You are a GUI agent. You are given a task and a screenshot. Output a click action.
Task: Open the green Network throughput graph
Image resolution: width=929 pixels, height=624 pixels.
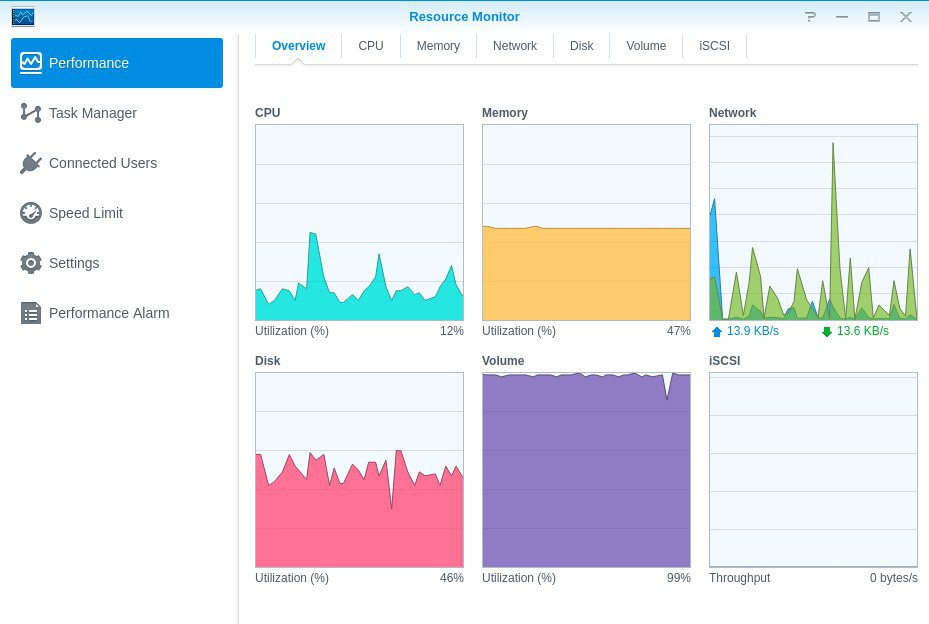tap(813, 222)
